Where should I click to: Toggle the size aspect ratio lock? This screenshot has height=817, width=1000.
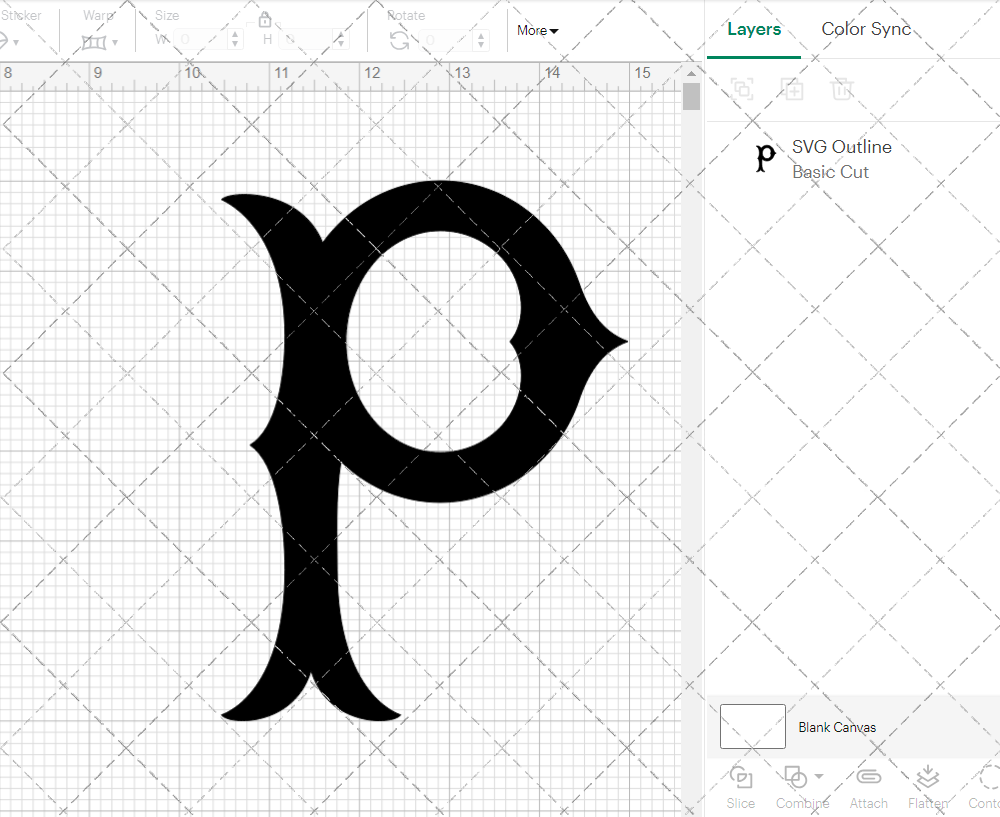(x=265, y=19)
